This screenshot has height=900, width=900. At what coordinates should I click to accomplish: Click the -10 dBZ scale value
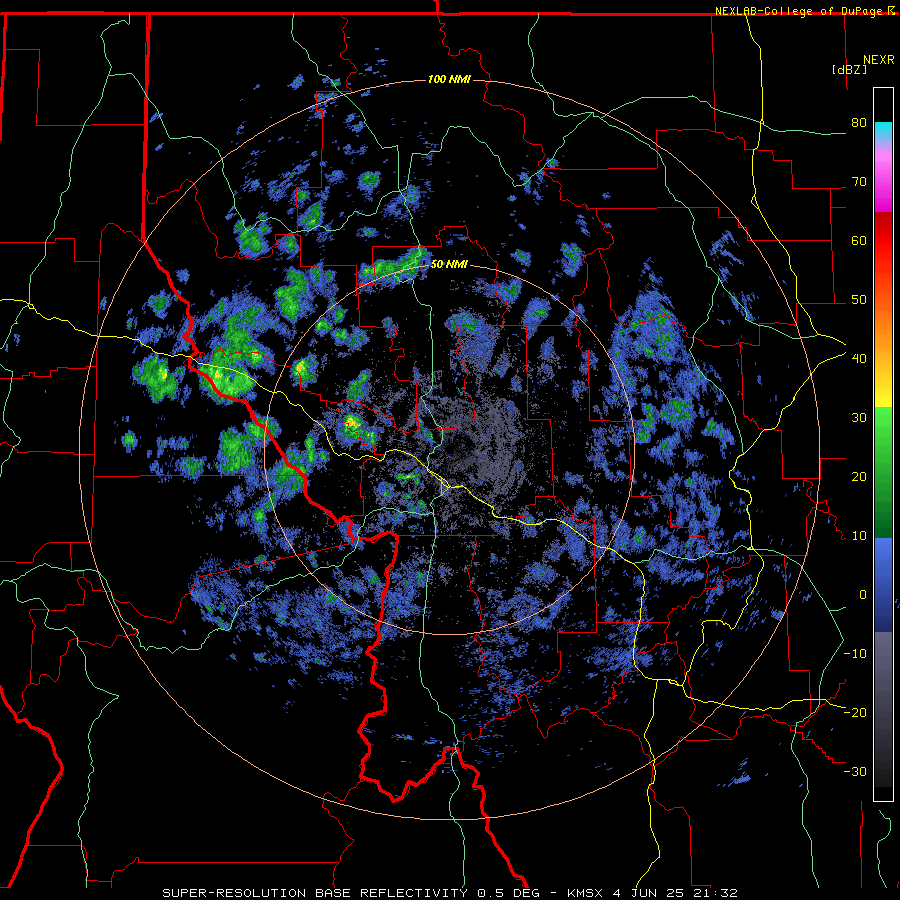(x=855, y=654)
